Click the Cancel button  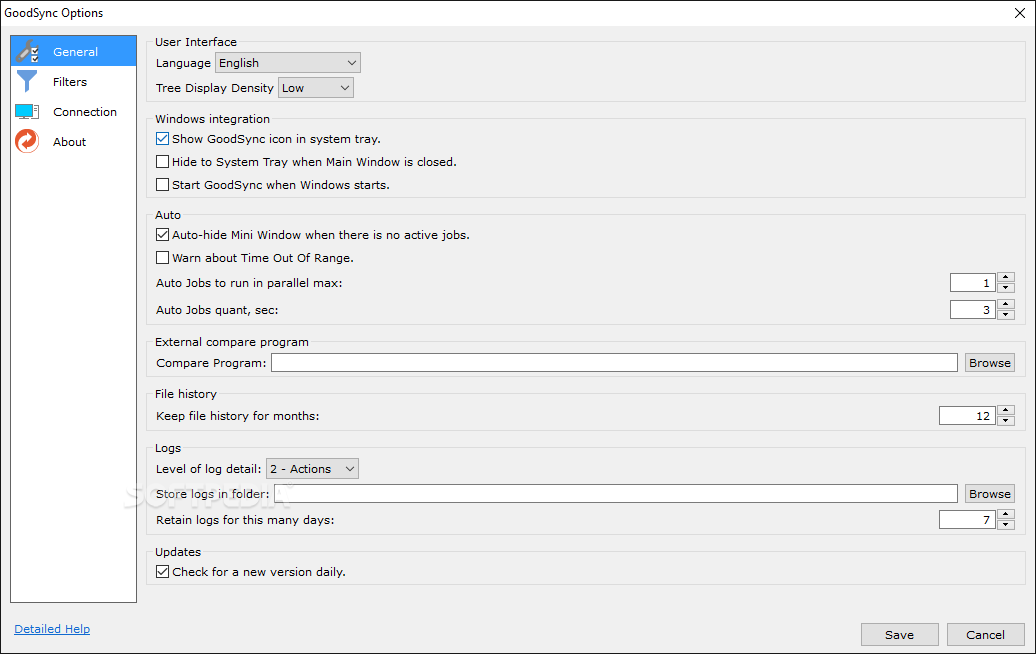[x=985, y=635]
